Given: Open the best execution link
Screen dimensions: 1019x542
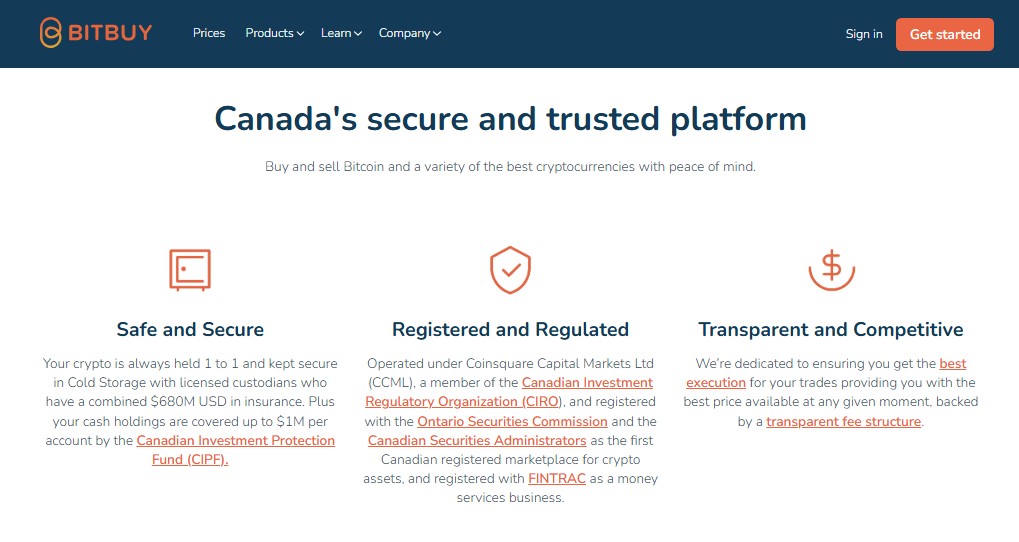Looking at the screenshot, I should [x=952, y=364].
